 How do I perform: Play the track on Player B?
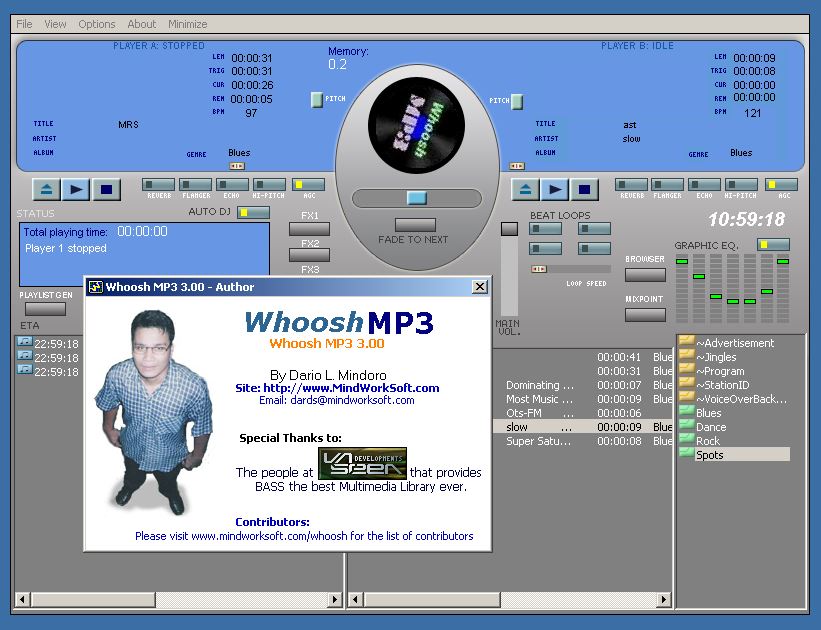pyautogui.click(x=555, y=190)
